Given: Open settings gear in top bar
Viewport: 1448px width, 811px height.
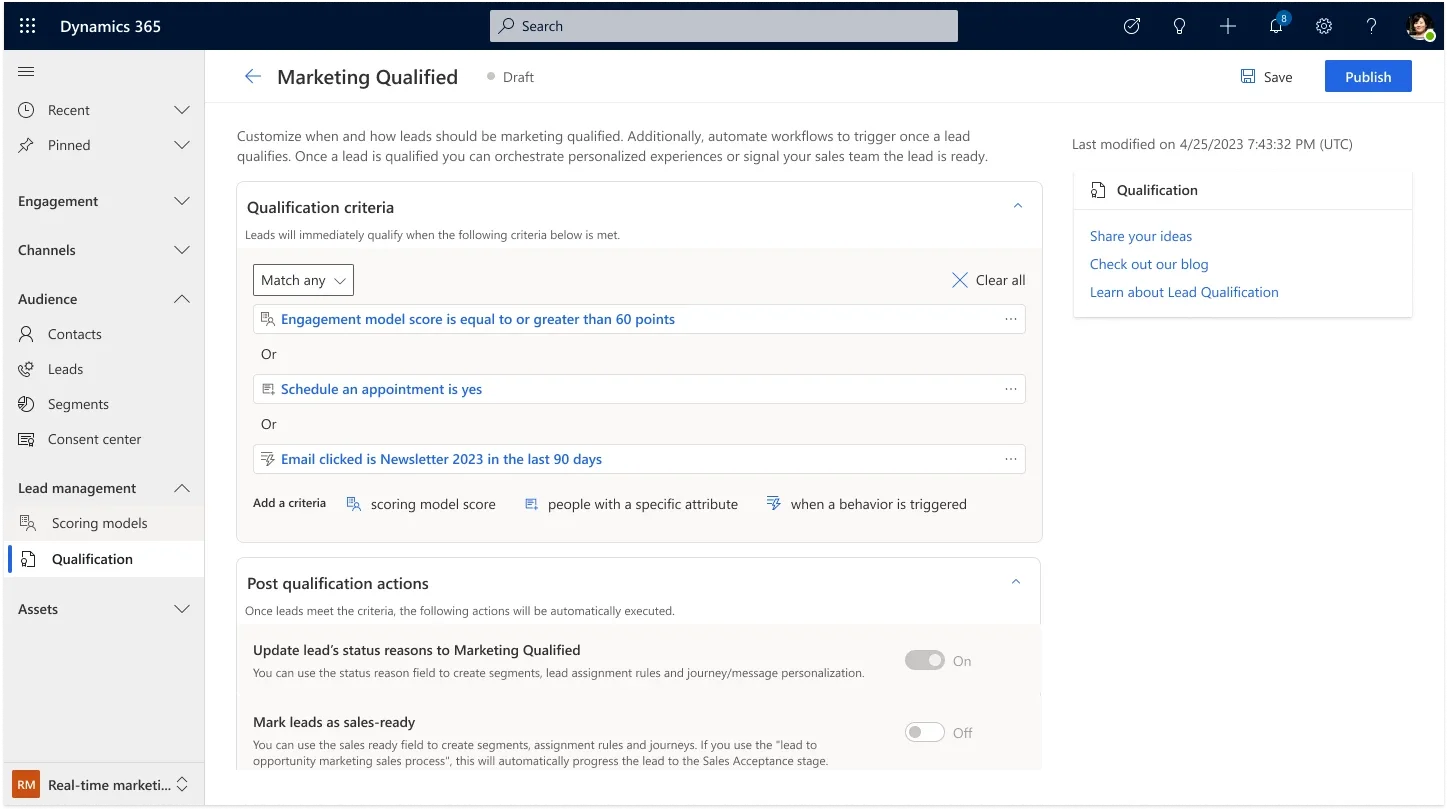Looking at the screenshot, I should tap(1324, 26).
